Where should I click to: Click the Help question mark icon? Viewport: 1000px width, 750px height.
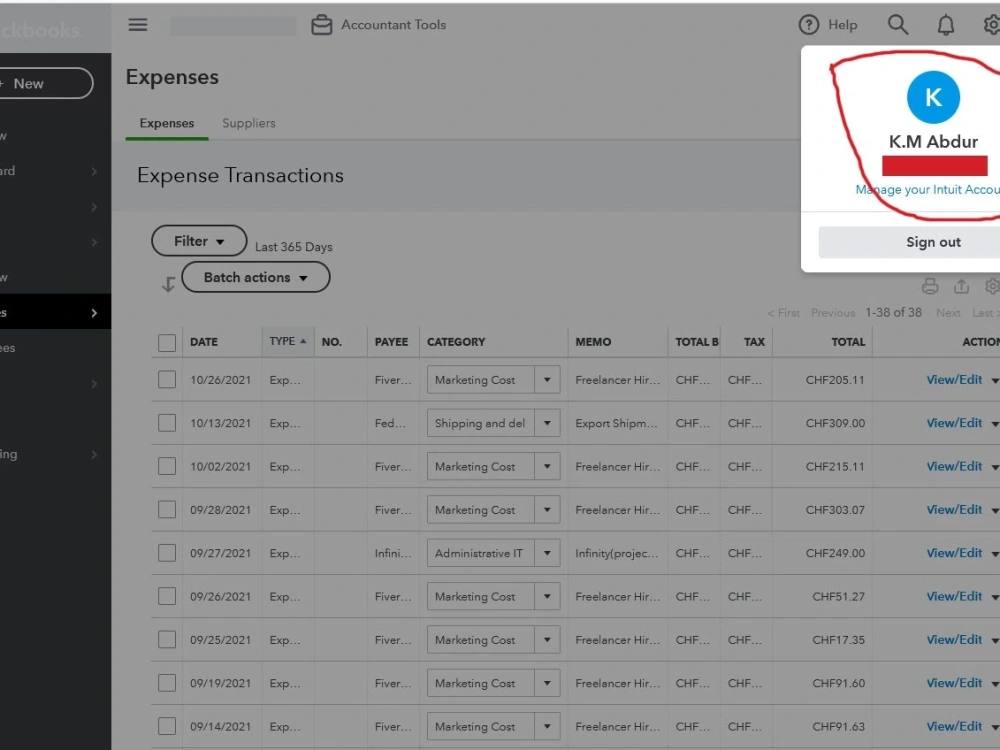[x=809, y=25]
